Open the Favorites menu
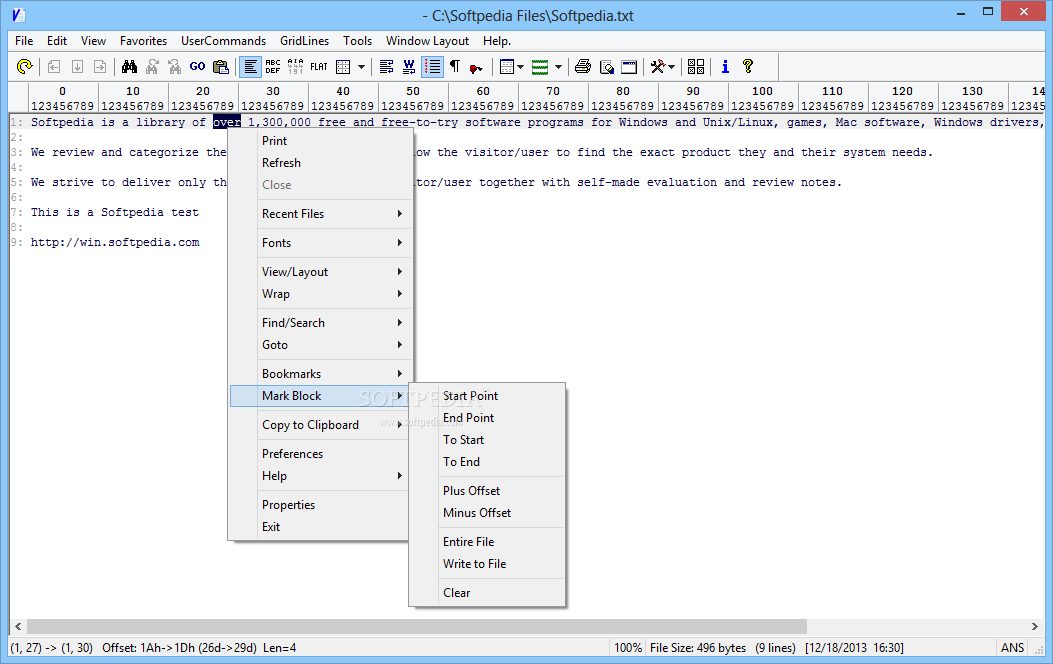Screen dimensions: 1053x664 (144, 41)
